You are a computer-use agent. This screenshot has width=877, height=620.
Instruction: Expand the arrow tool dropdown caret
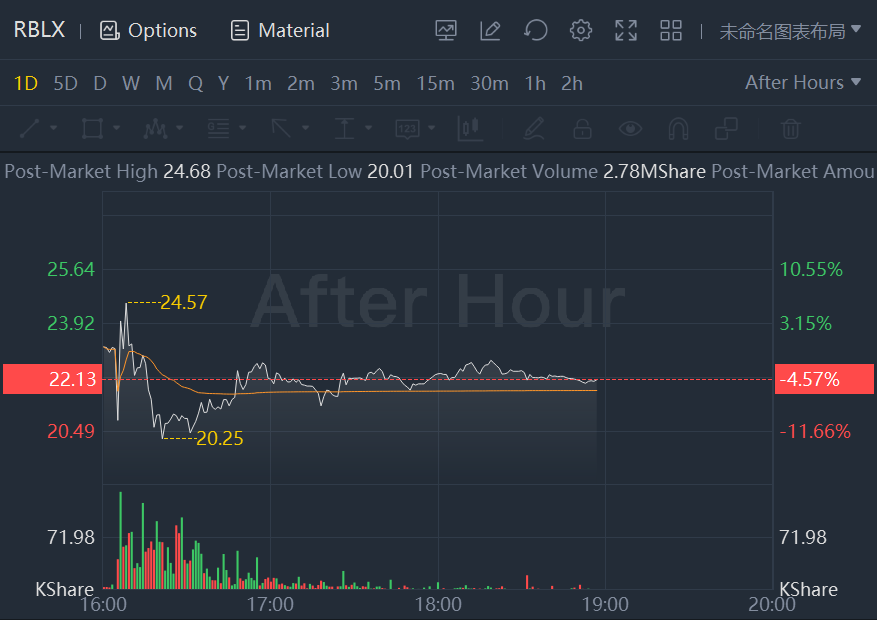tap(304, 128)
